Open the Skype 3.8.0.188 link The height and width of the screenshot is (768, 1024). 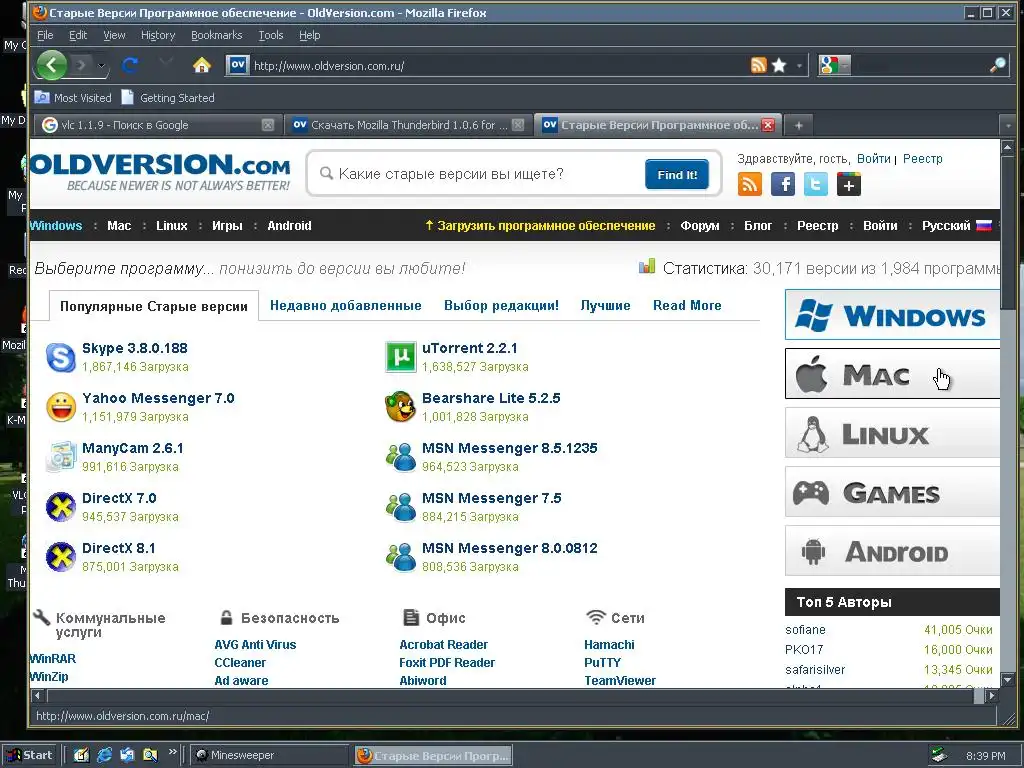[x=135, y=348]
